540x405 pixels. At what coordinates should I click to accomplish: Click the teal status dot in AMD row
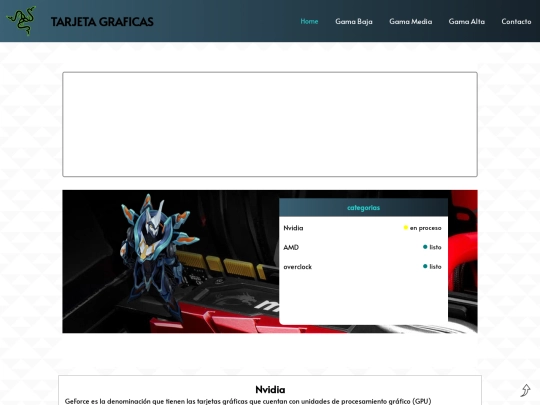click(x=425, y=247)
